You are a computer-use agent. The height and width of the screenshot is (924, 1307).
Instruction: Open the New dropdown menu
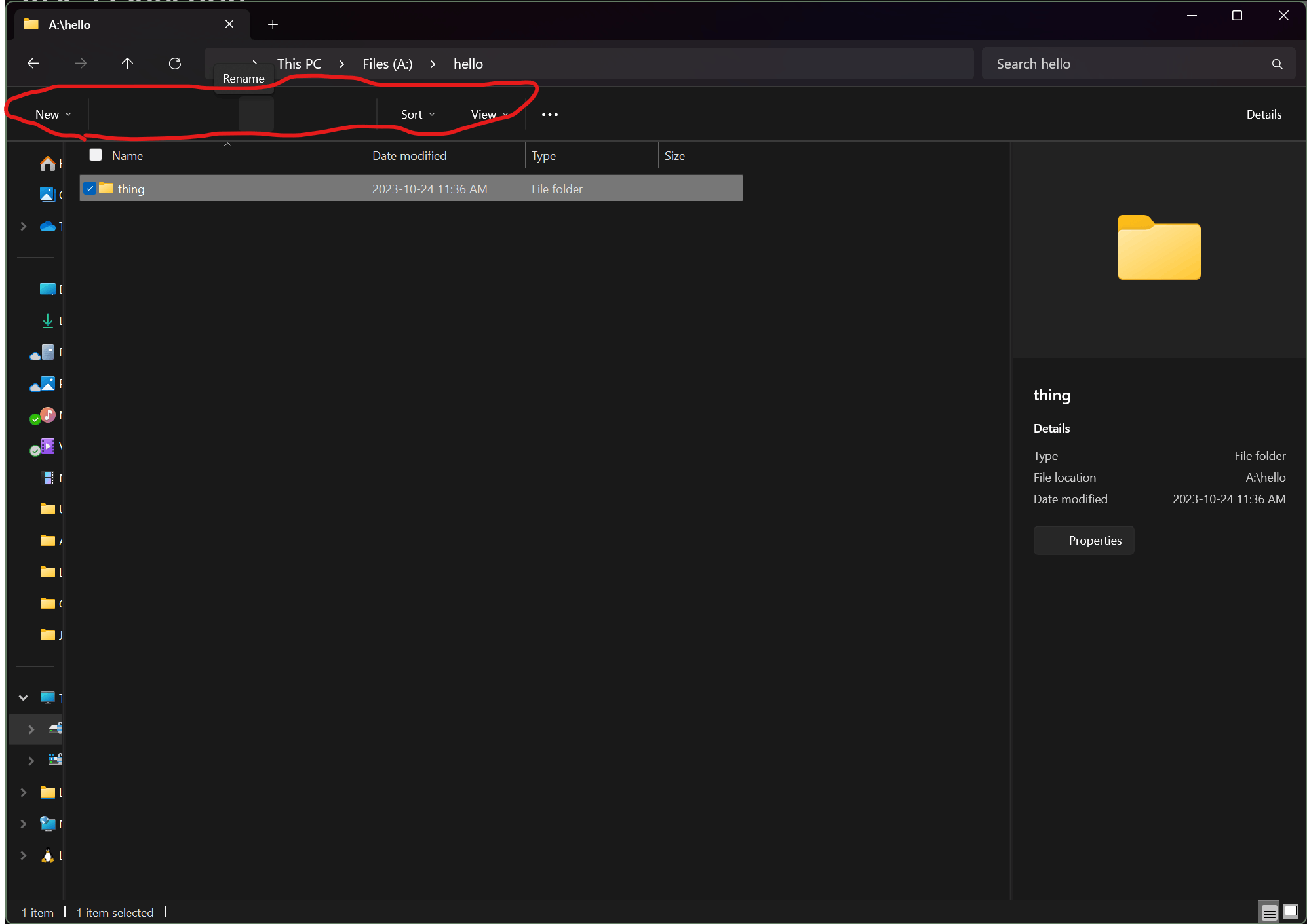53,115
